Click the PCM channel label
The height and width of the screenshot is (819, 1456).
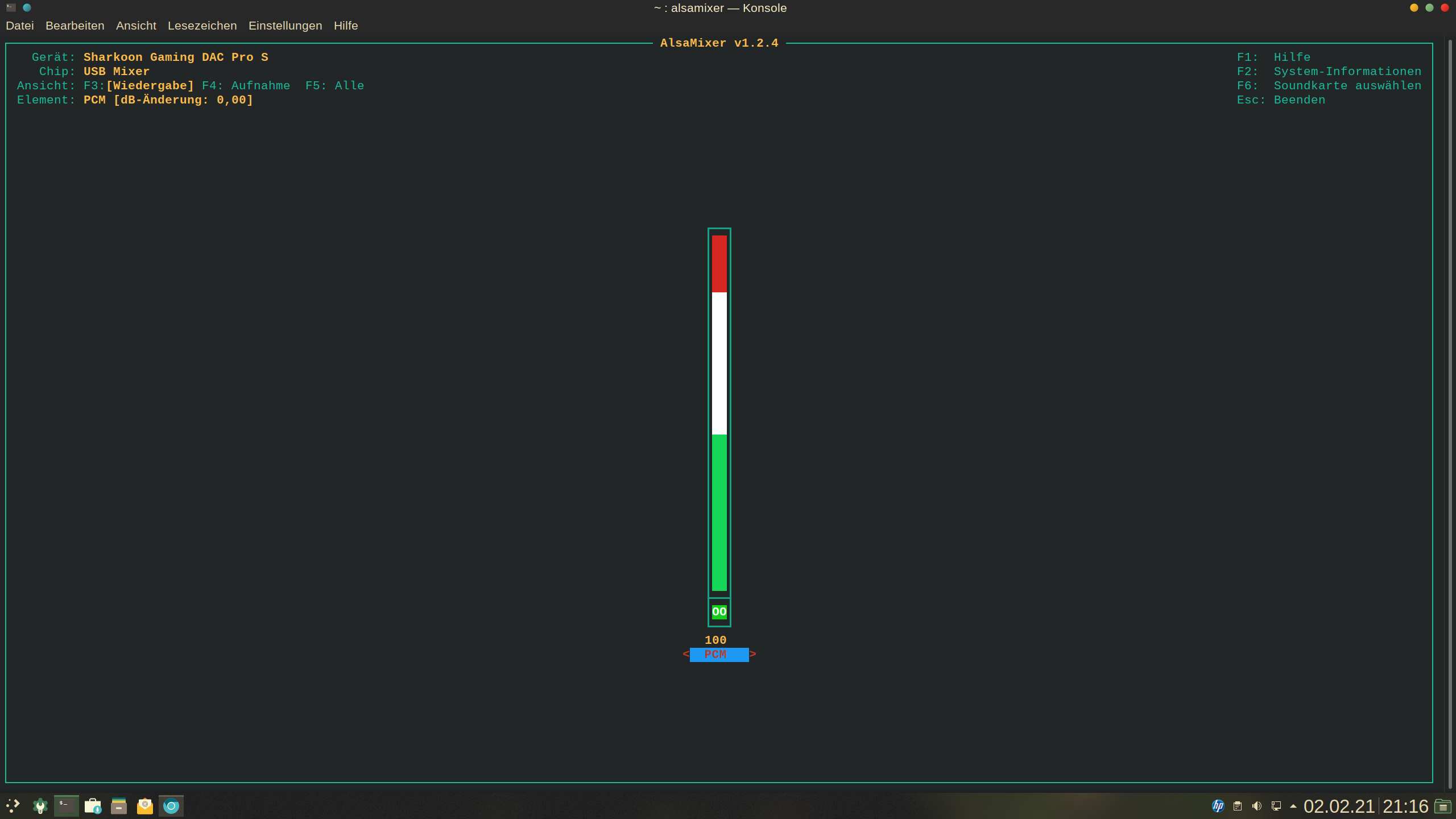point(719,655)
